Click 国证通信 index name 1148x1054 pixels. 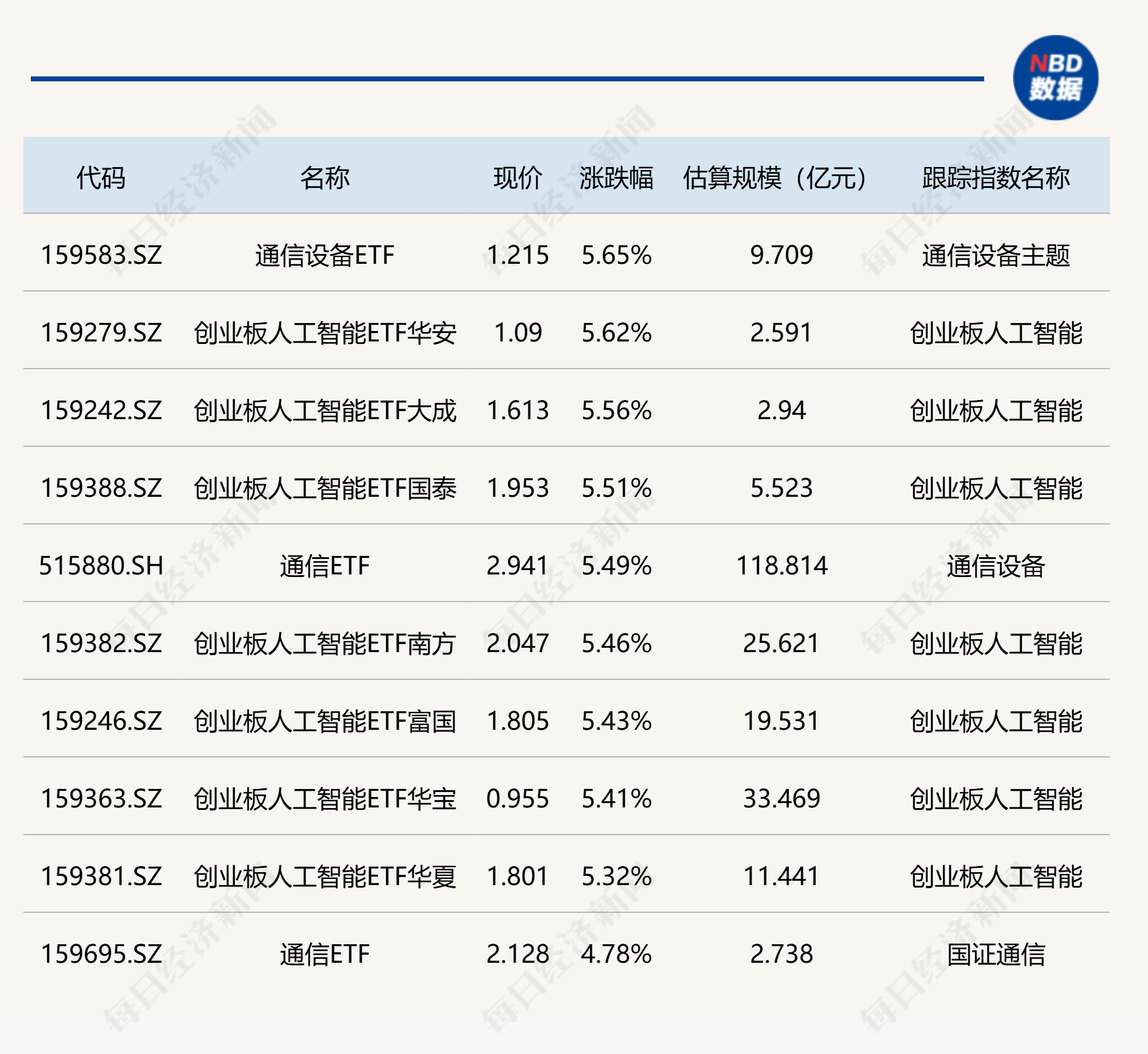coord(996,954)
